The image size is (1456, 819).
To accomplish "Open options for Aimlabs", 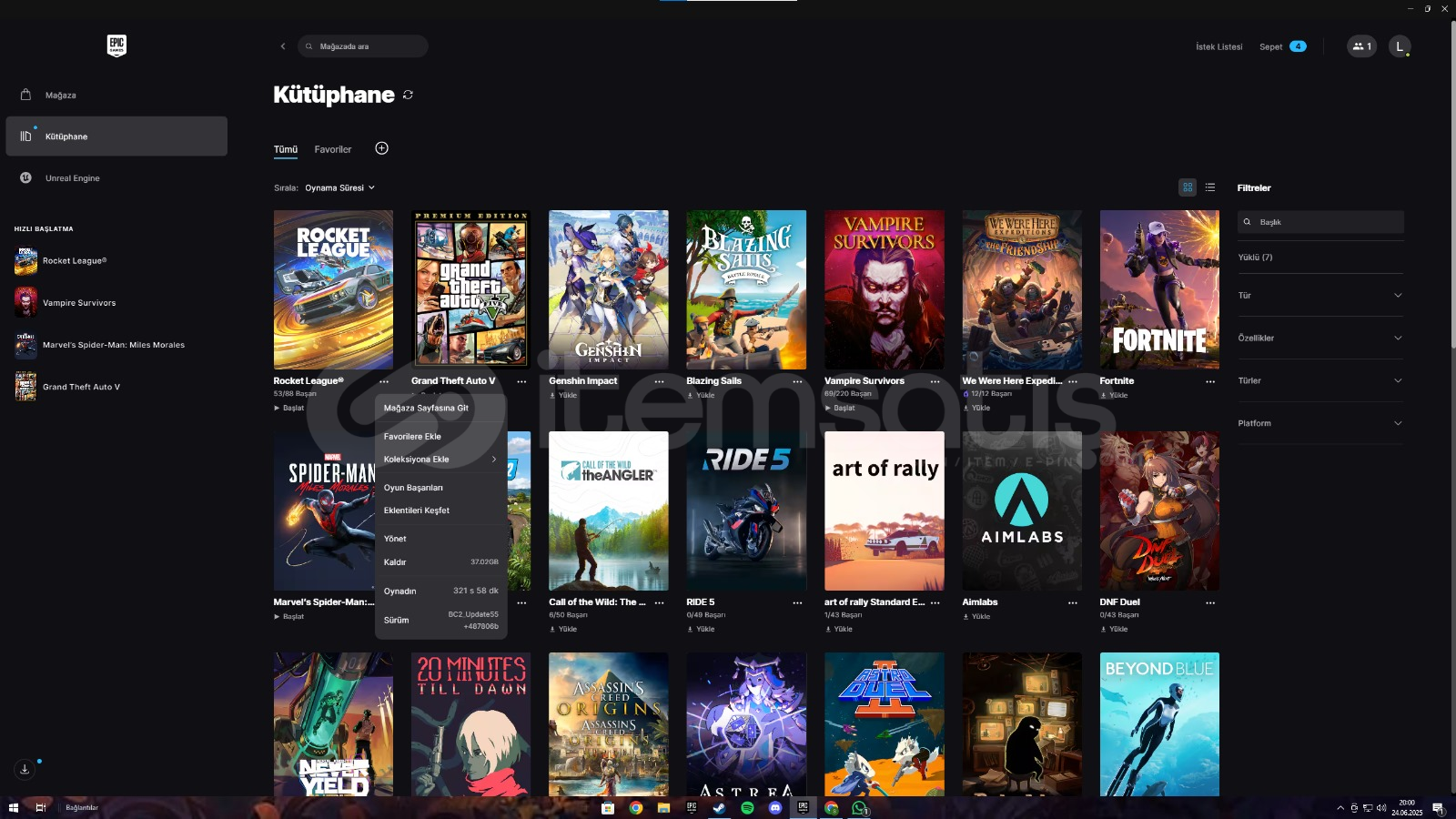I will [x=1073, y=602].
